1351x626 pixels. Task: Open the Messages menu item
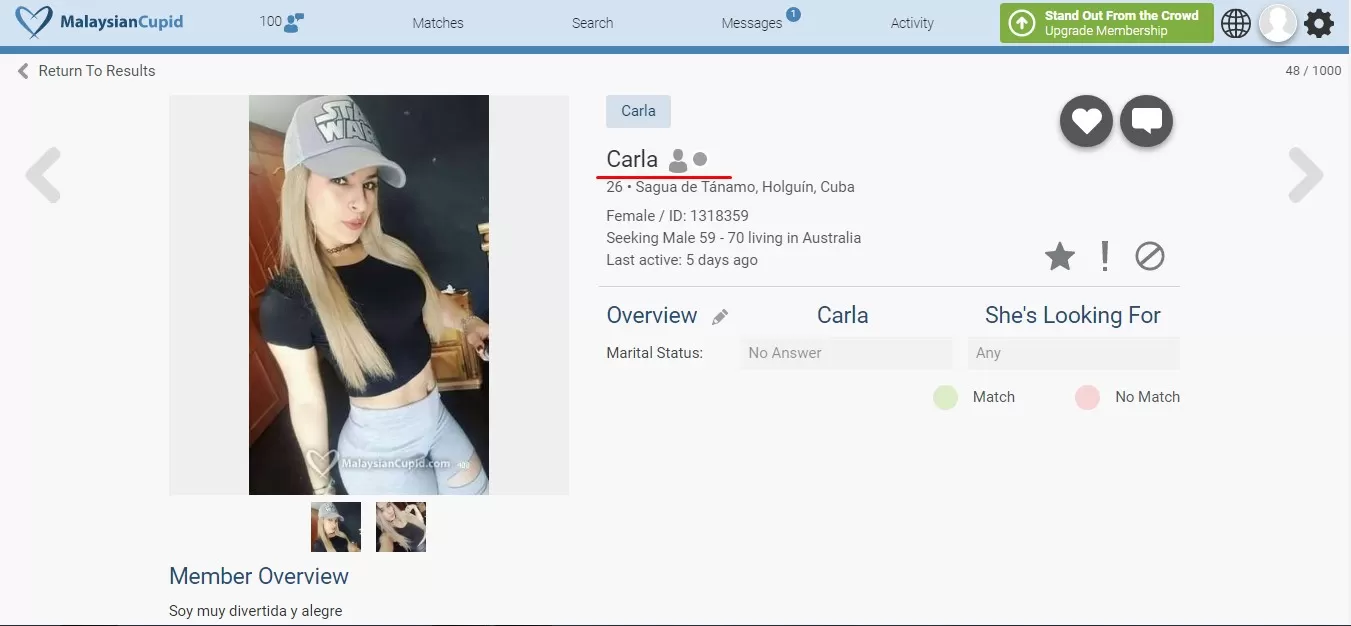[752, 23]
